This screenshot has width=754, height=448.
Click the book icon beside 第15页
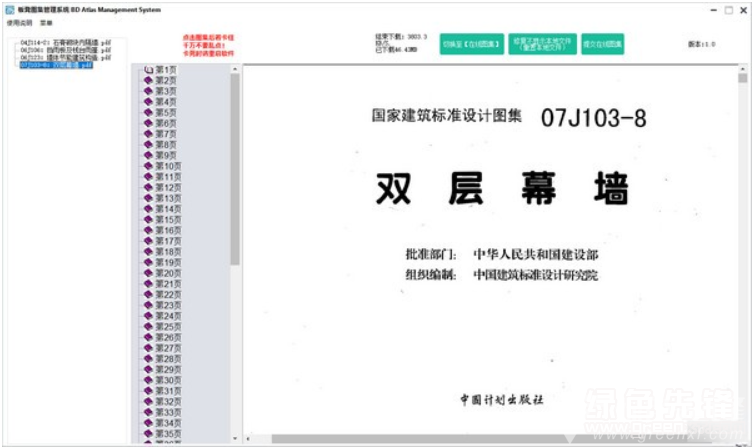click(149, 220)
